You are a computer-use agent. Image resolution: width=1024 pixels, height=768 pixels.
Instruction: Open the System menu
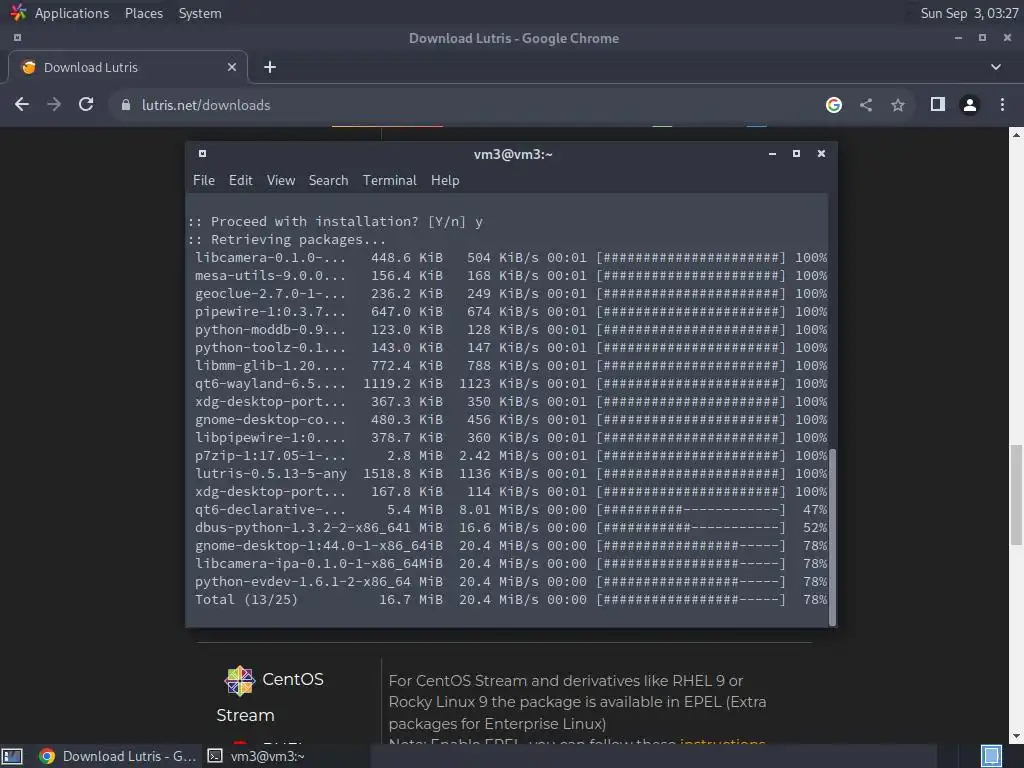click(200, 13)
